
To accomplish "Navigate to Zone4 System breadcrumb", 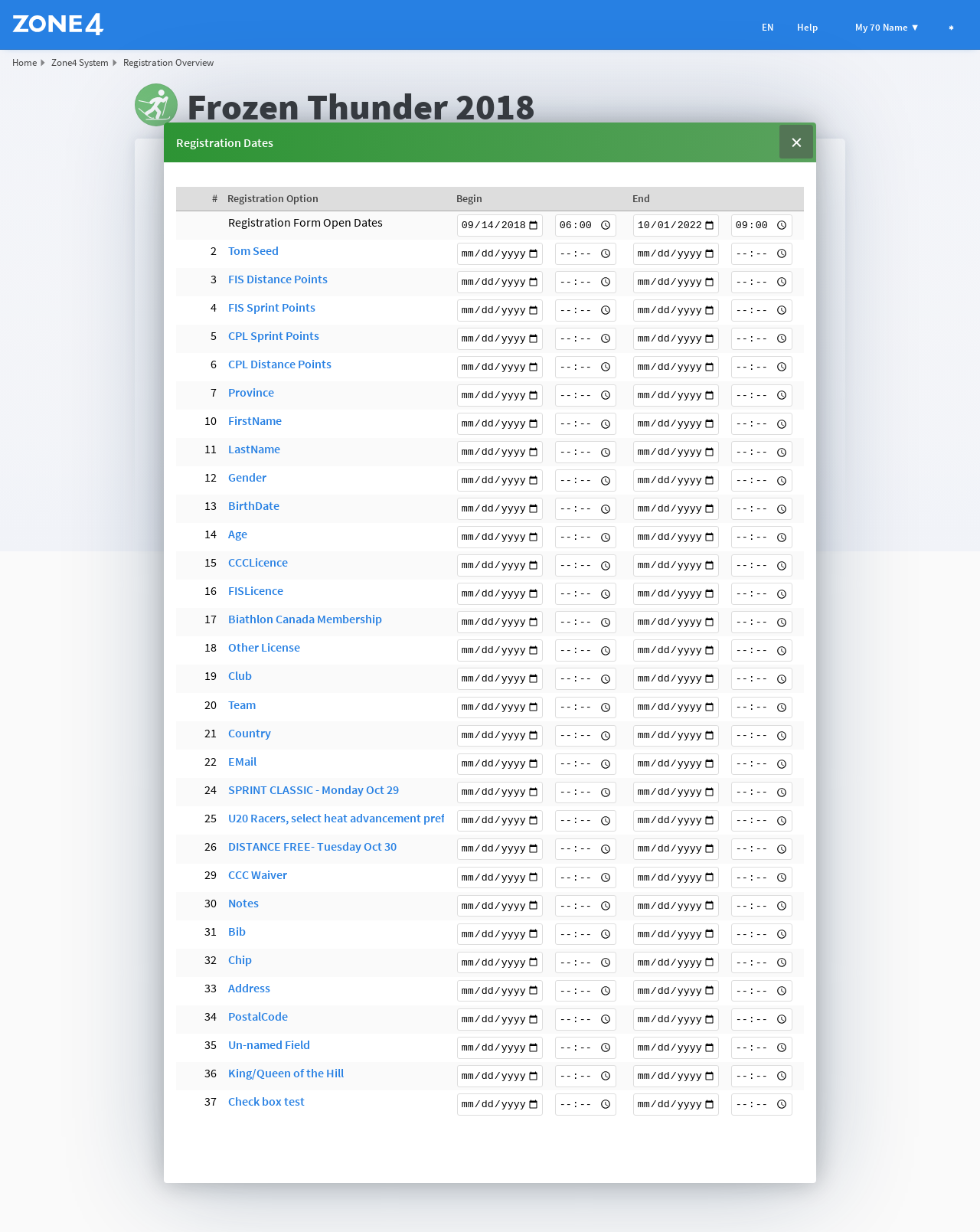I will (80, 63).
